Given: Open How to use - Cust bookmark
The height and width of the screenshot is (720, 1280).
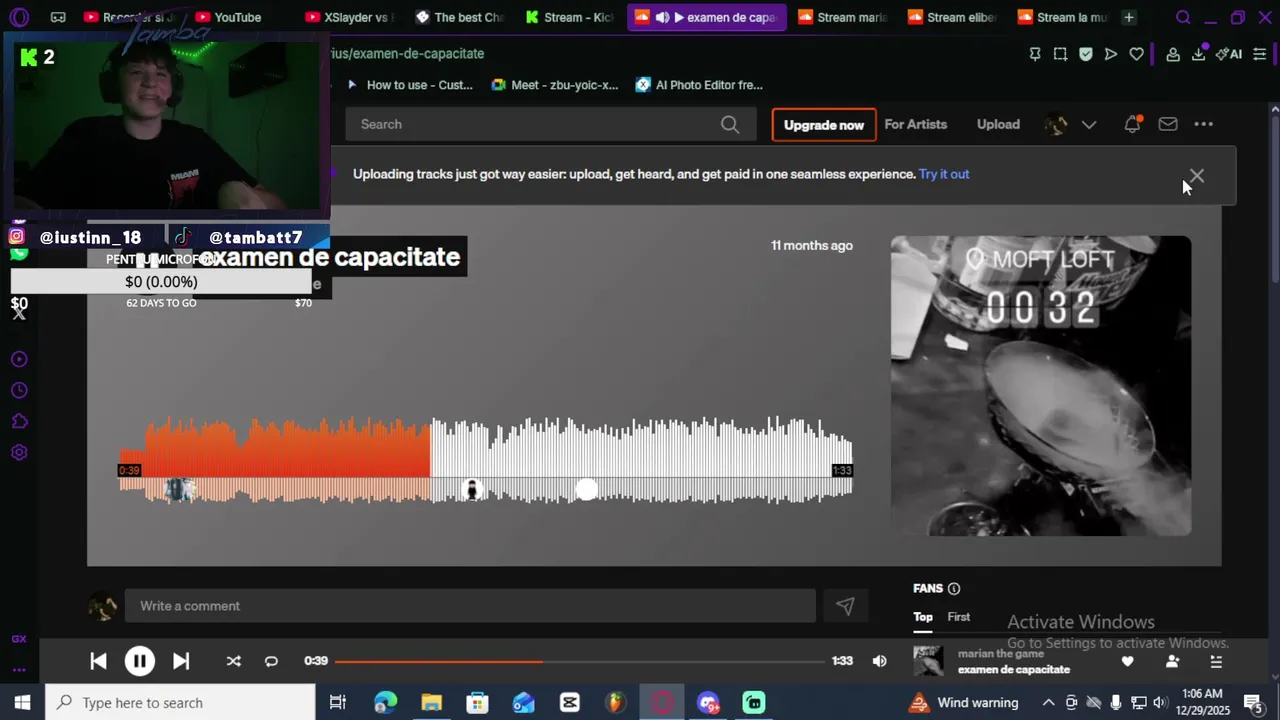Looking at the screenshot, I should pyautogui.click(x=410, y=85).
